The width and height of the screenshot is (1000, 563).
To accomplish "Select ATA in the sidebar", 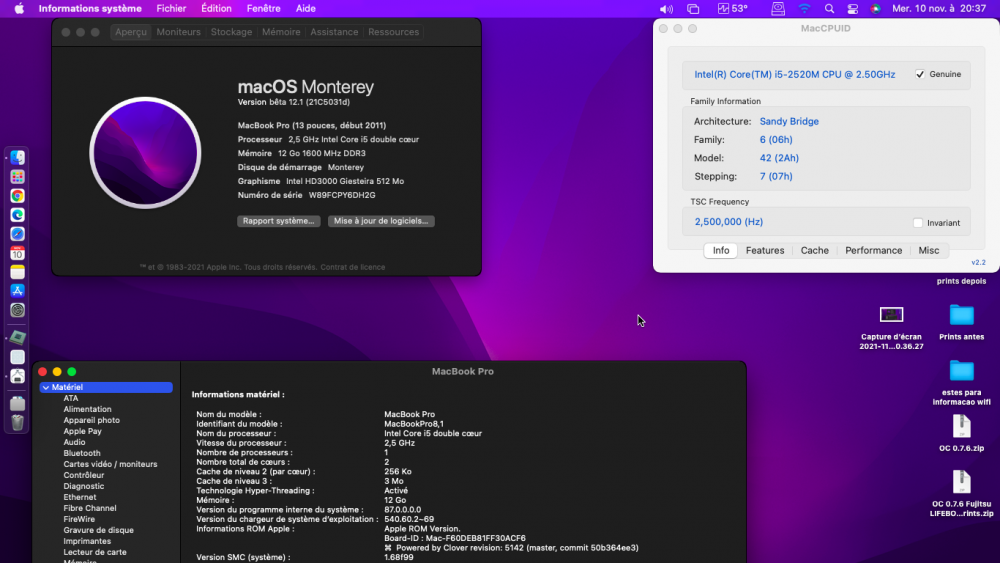I will tap(71, 398).
